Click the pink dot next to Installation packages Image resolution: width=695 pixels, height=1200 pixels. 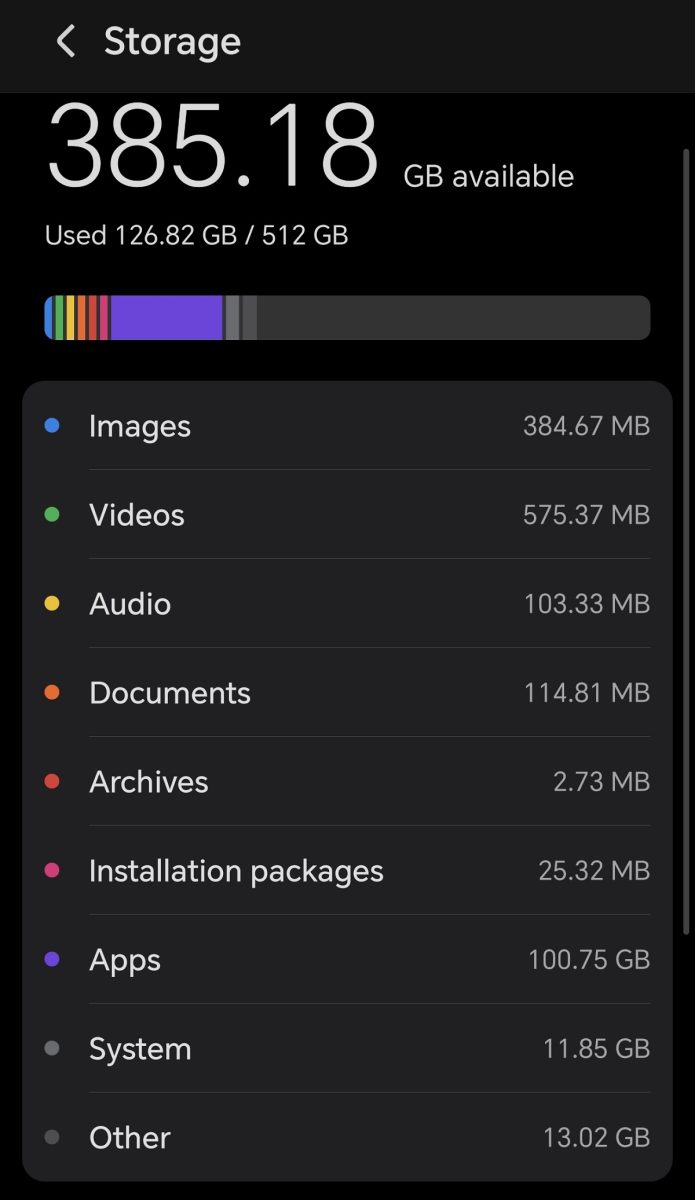pyautogui.click(x=50, y=871)
